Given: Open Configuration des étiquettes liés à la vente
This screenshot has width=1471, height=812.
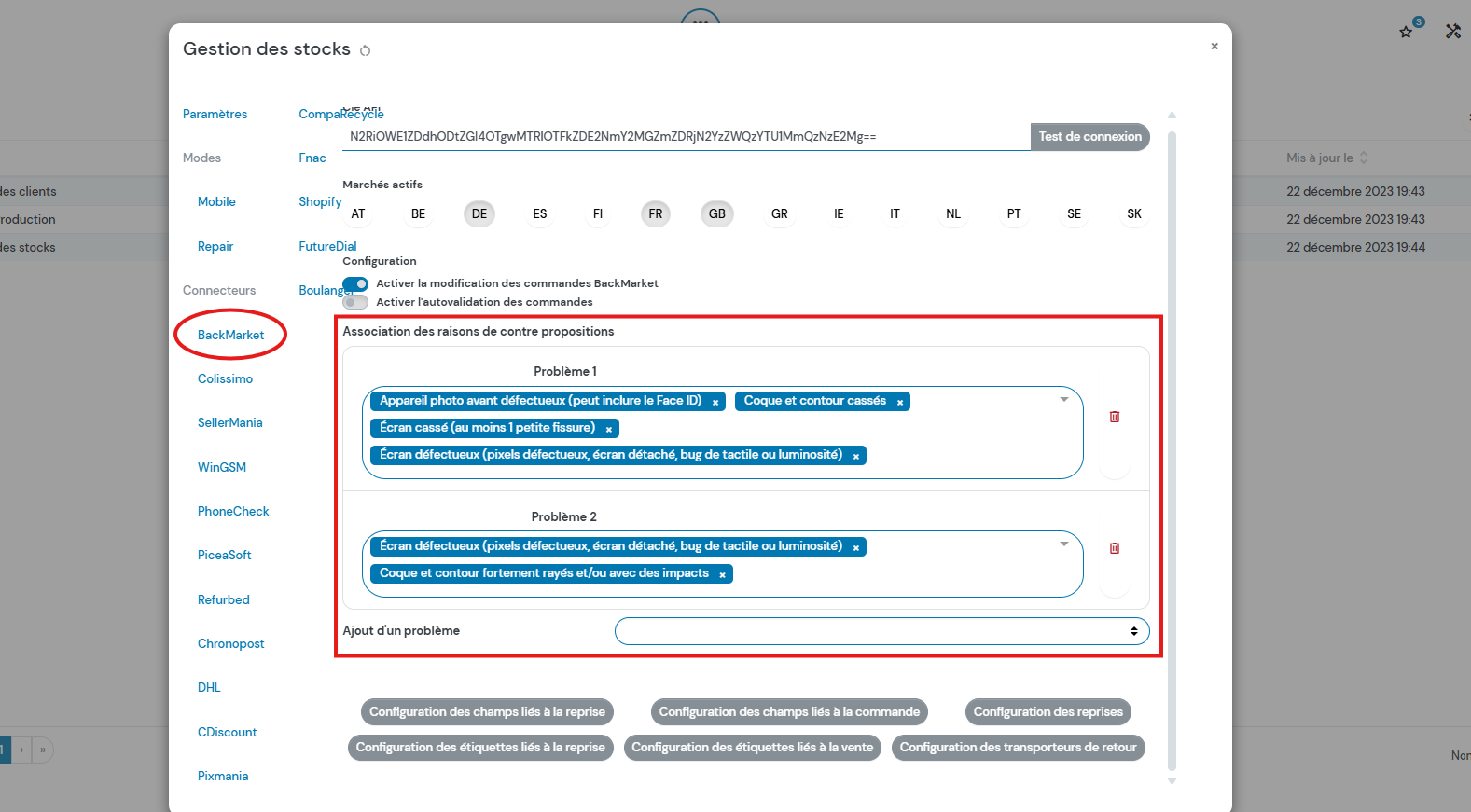Looking at the screenshot, I should click(x=753, y=747).
